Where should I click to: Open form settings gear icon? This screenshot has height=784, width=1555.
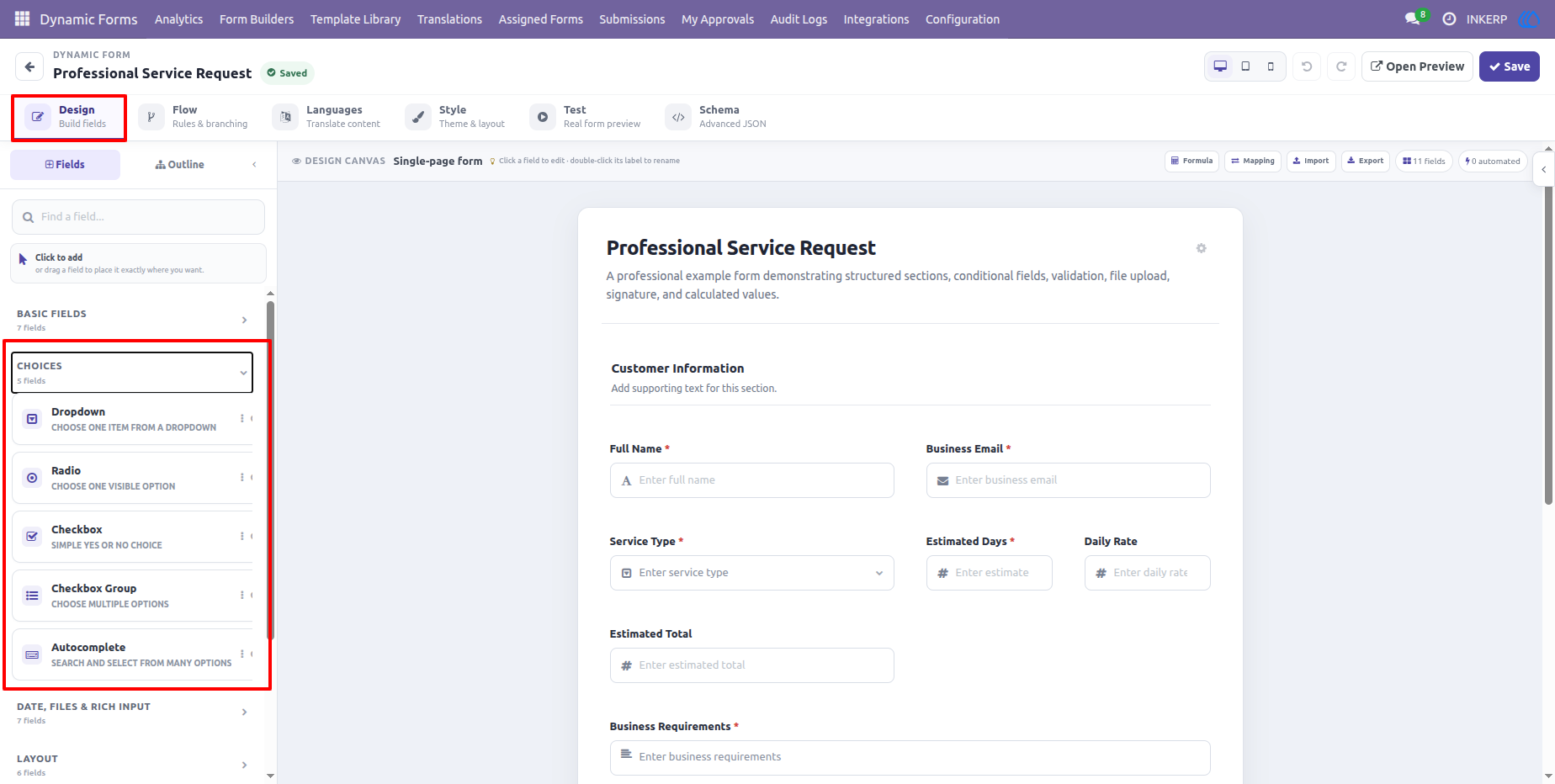click(x=1201, y=248)
